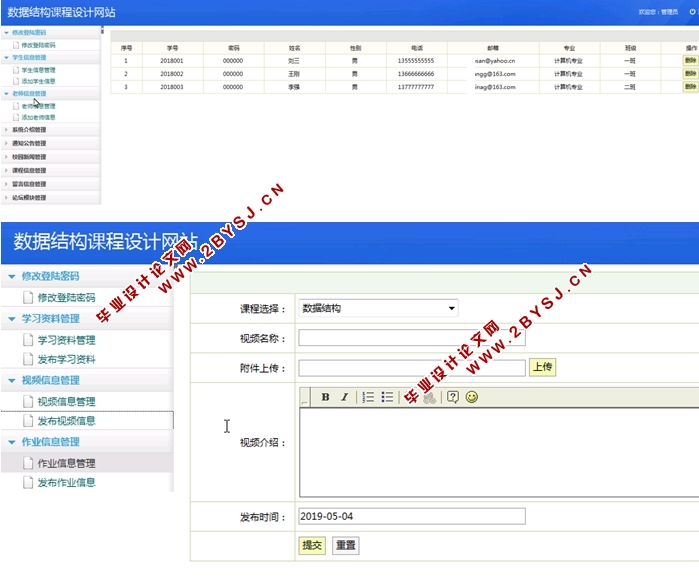Image resolution: width=699 pixels, height=586 pixels.
Task: Insert bulleted list in video intro editor
Action: [387, 397]
